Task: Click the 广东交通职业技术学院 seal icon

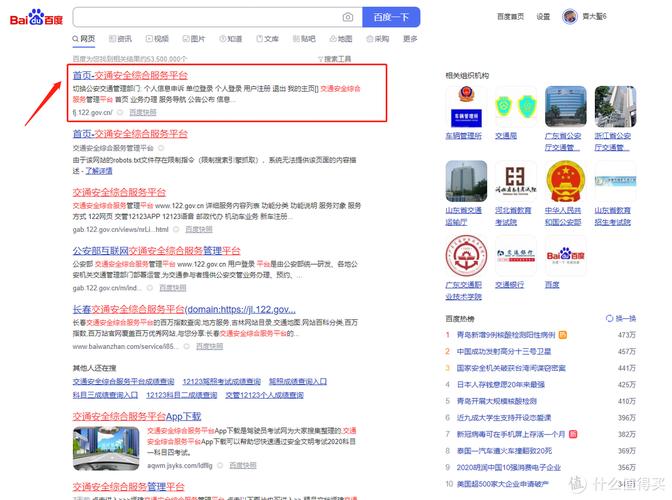Action: 466,256
